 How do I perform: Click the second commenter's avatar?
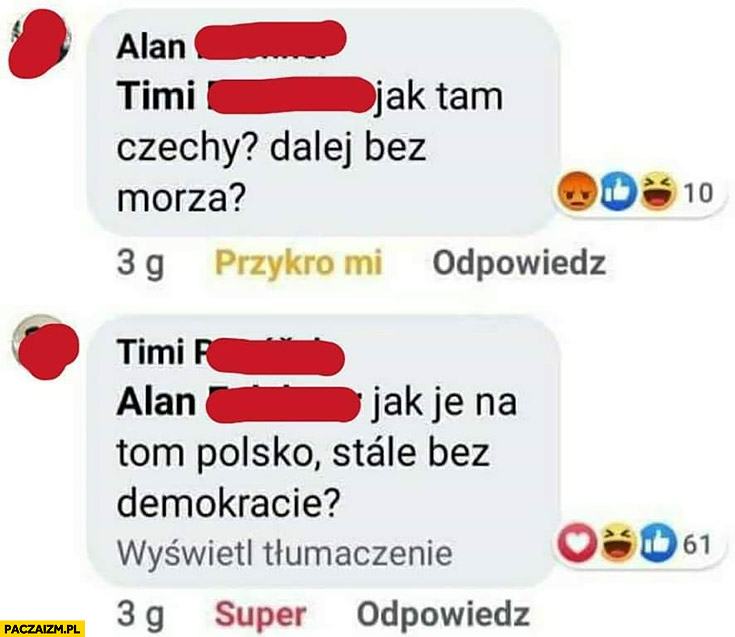click(45, 347)
